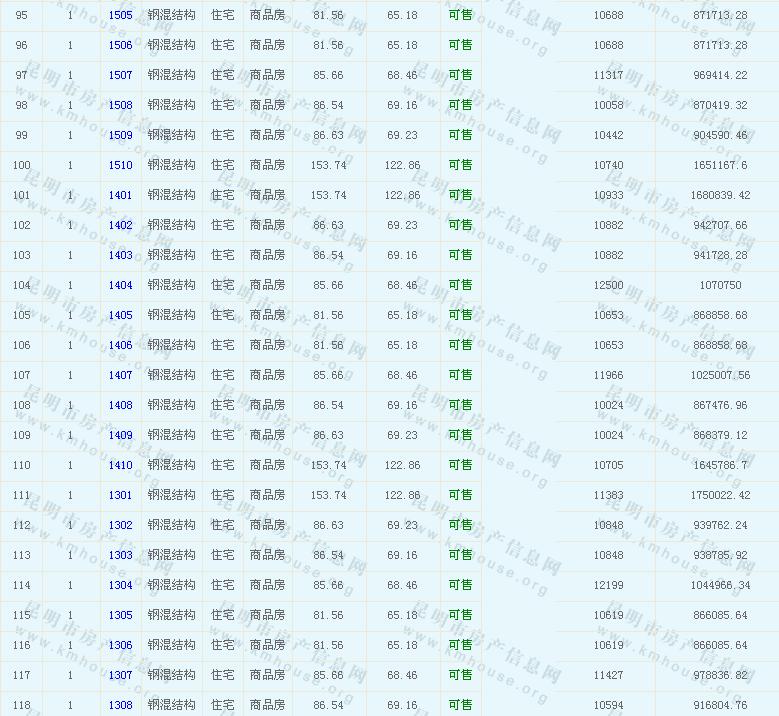
Task: Open room 1308 link
Action: tap(120, 705)
